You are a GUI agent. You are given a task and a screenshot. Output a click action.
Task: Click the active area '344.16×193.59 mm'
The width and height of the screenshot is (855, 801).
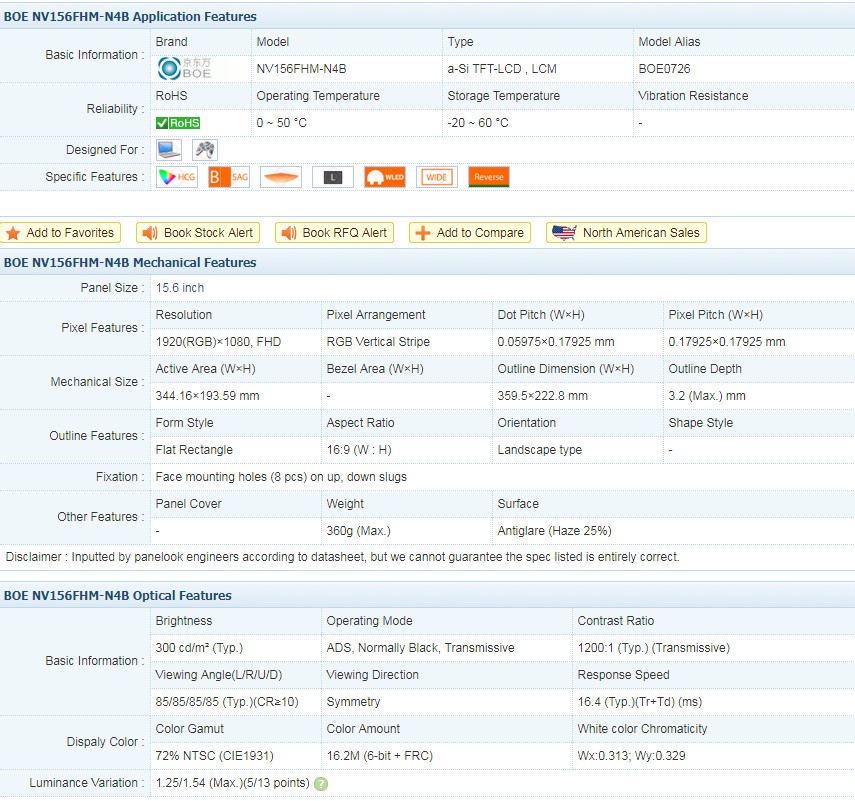[x=207, y=396]
